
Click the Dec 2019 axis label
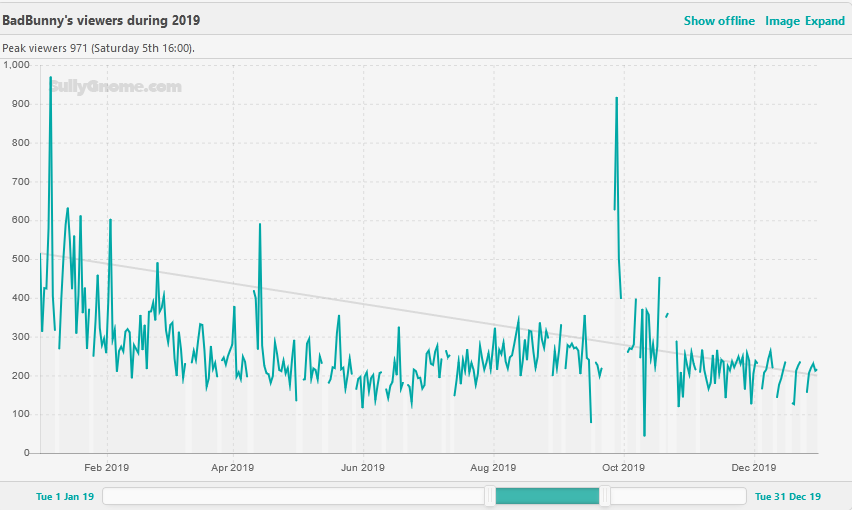point(754,468)
